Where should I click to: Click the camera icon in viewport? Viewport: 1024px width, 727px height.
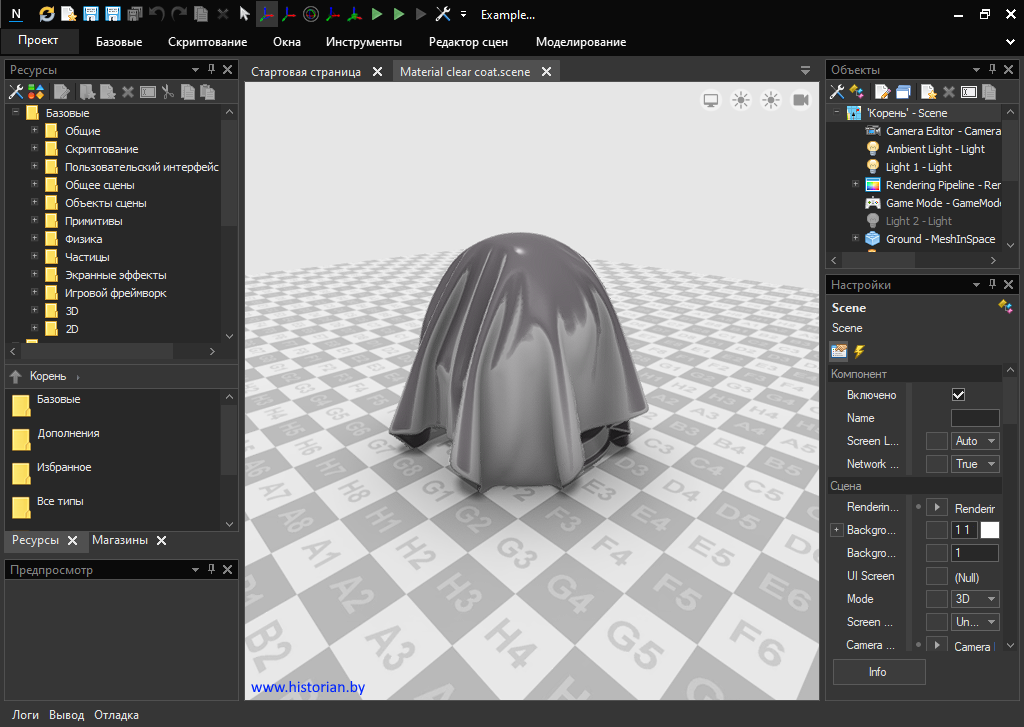pos(801,100)
